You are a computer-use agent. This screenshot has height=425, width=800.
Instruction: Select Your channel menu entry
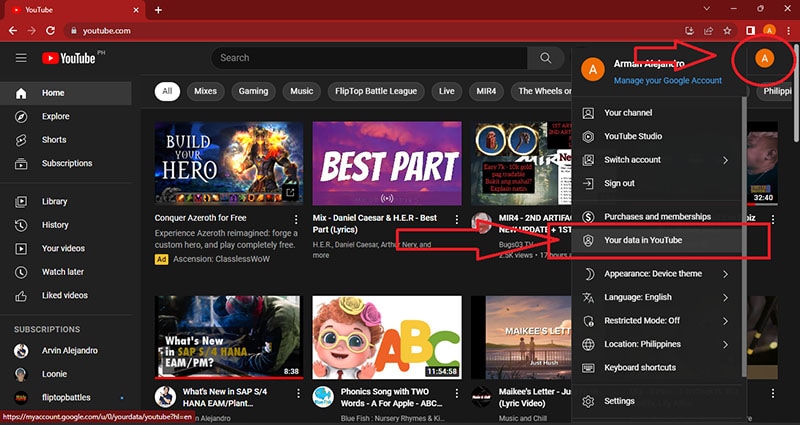[x=657, y=113]
